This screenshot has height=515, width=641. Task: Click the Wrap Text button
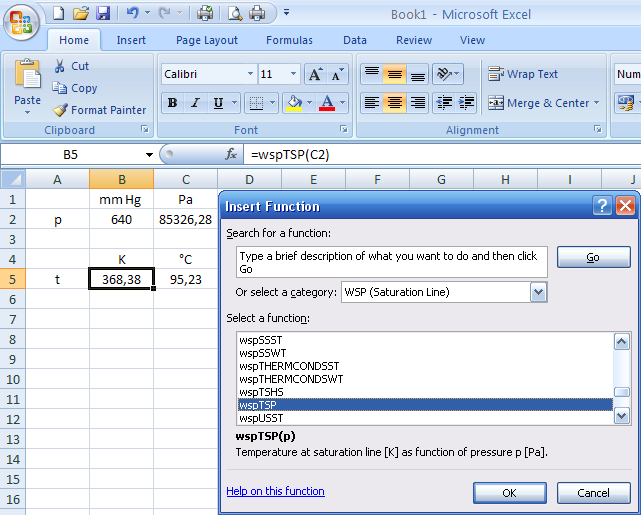point(523,74)
